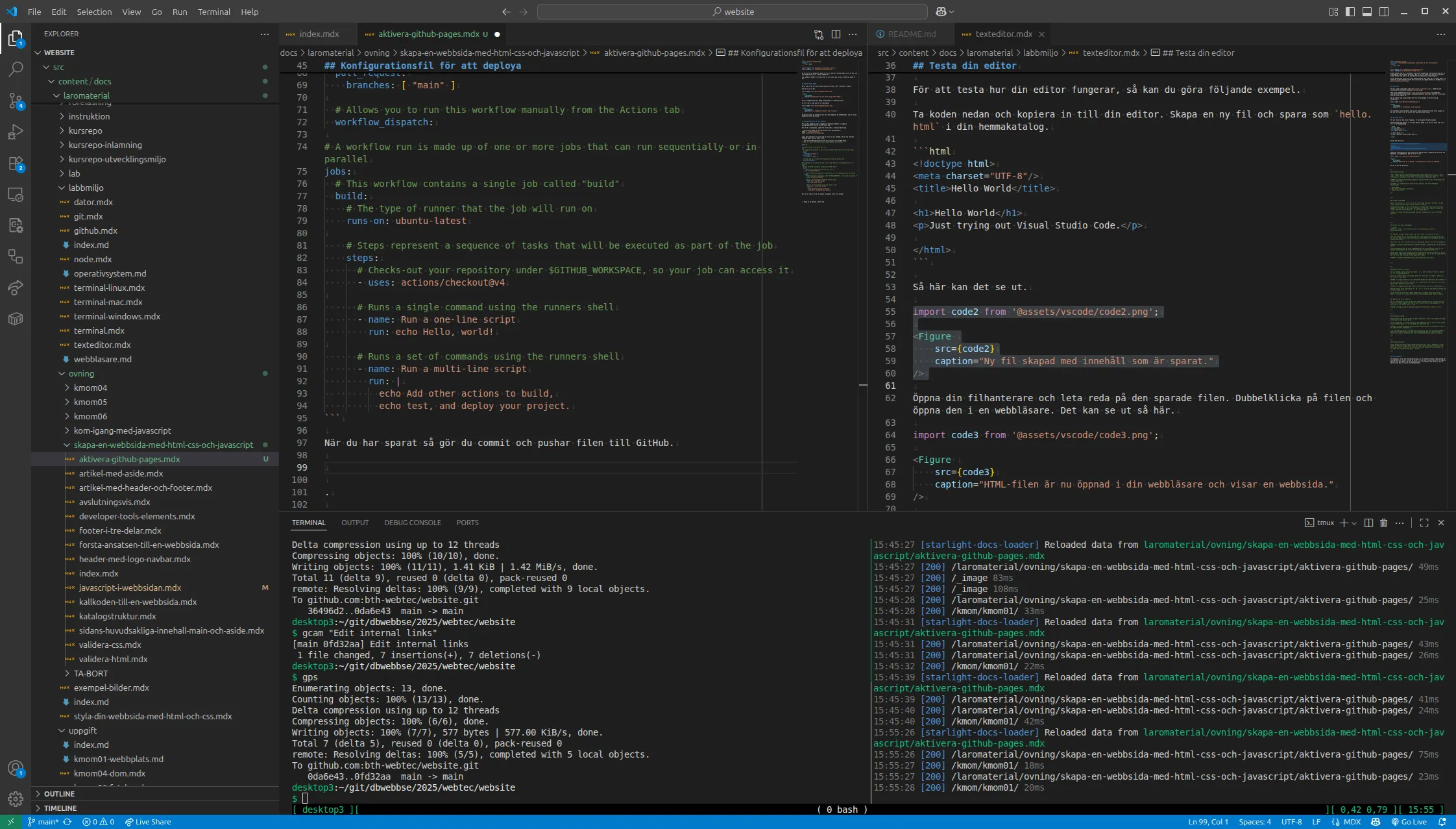
Task: Click the Spaces: 4 indentation setting
Action: tap(1254, 822)
